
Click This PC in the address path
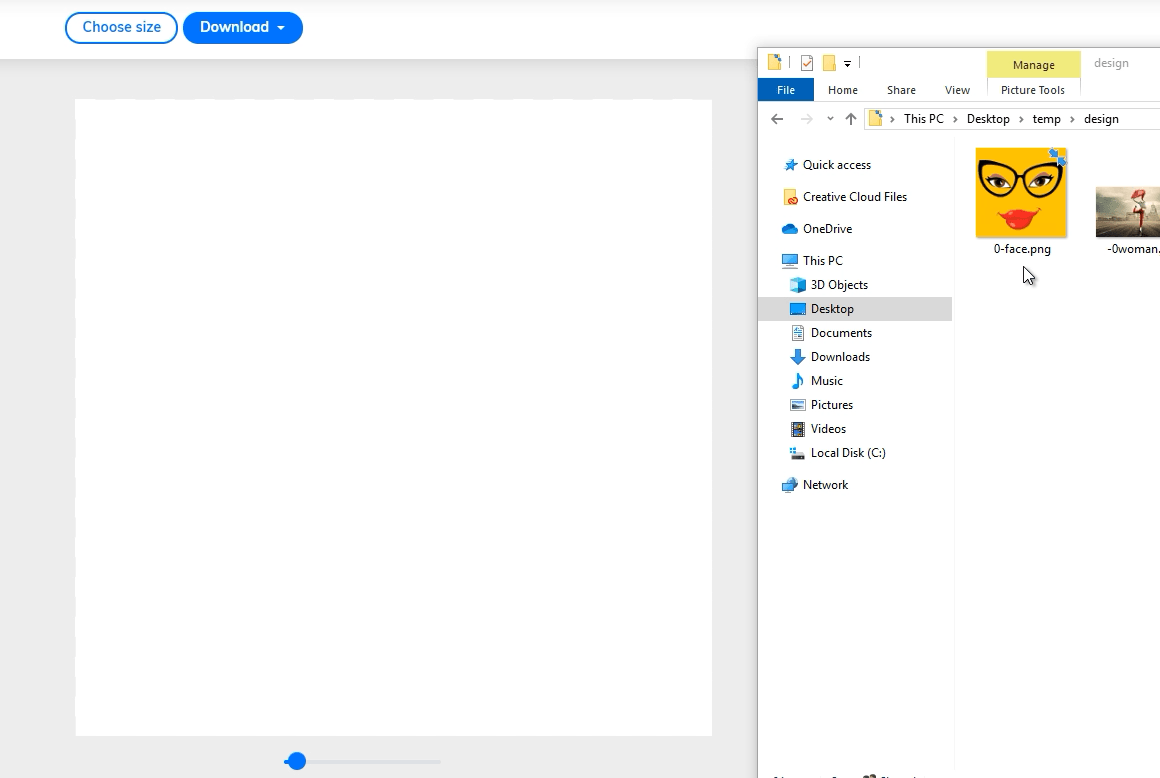tap(923, 118)
